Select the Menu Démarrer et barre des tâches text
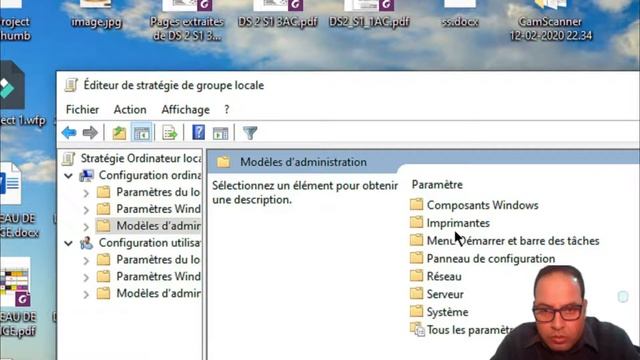This screenshot has height=360, width=640. click(x=513, y=240)
